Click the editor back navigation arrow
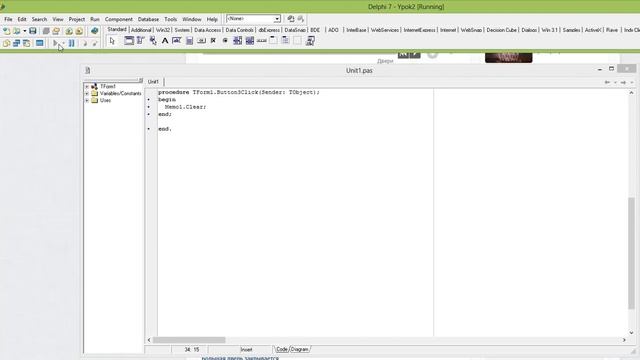 point(607,82)
